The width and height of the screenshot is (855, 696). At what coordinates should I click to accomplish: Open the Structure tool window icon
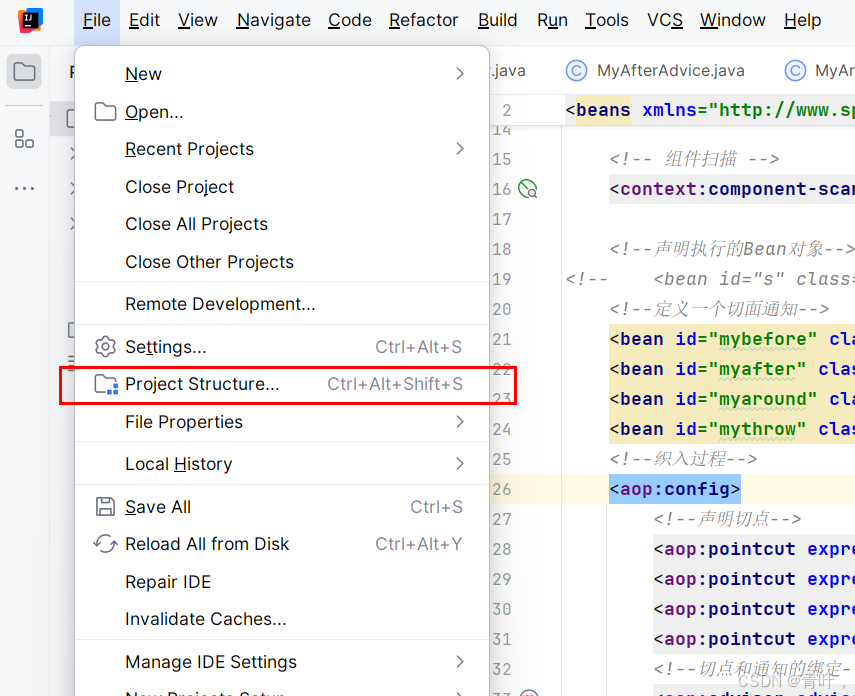click(x=24, y=139)
